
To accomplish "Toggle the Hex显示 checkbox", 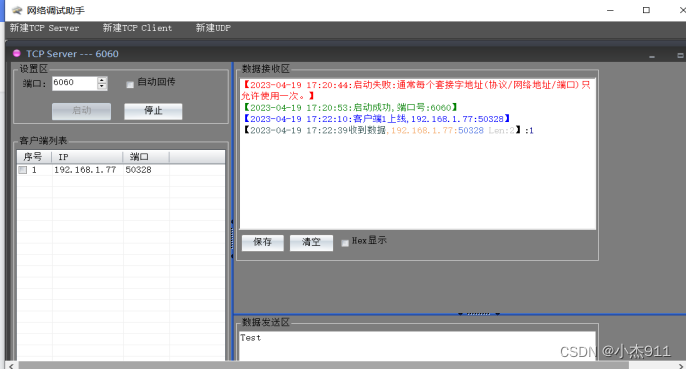I will point(345,243).
